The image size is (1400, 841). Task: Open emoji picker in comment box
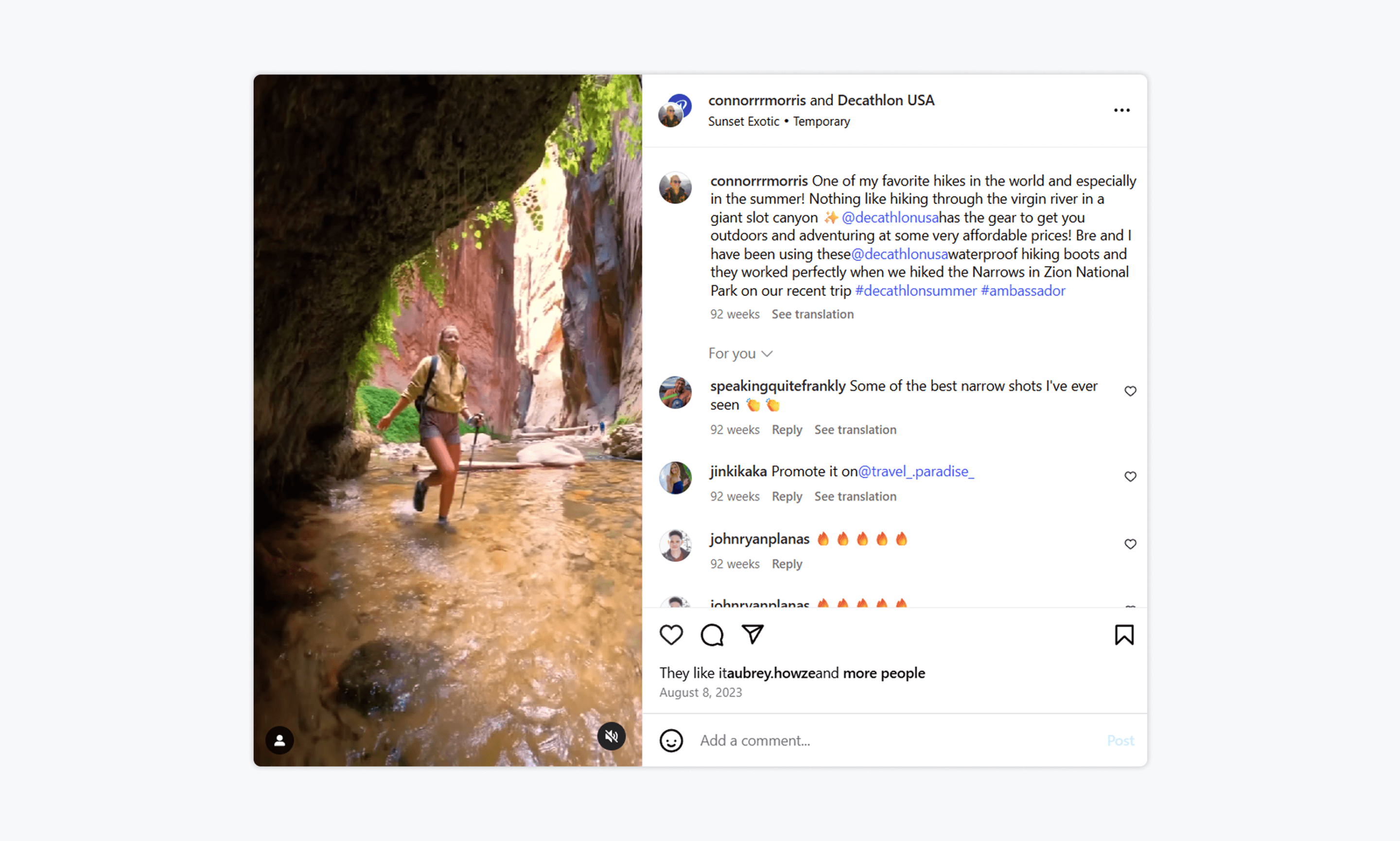tap(671, 741)
